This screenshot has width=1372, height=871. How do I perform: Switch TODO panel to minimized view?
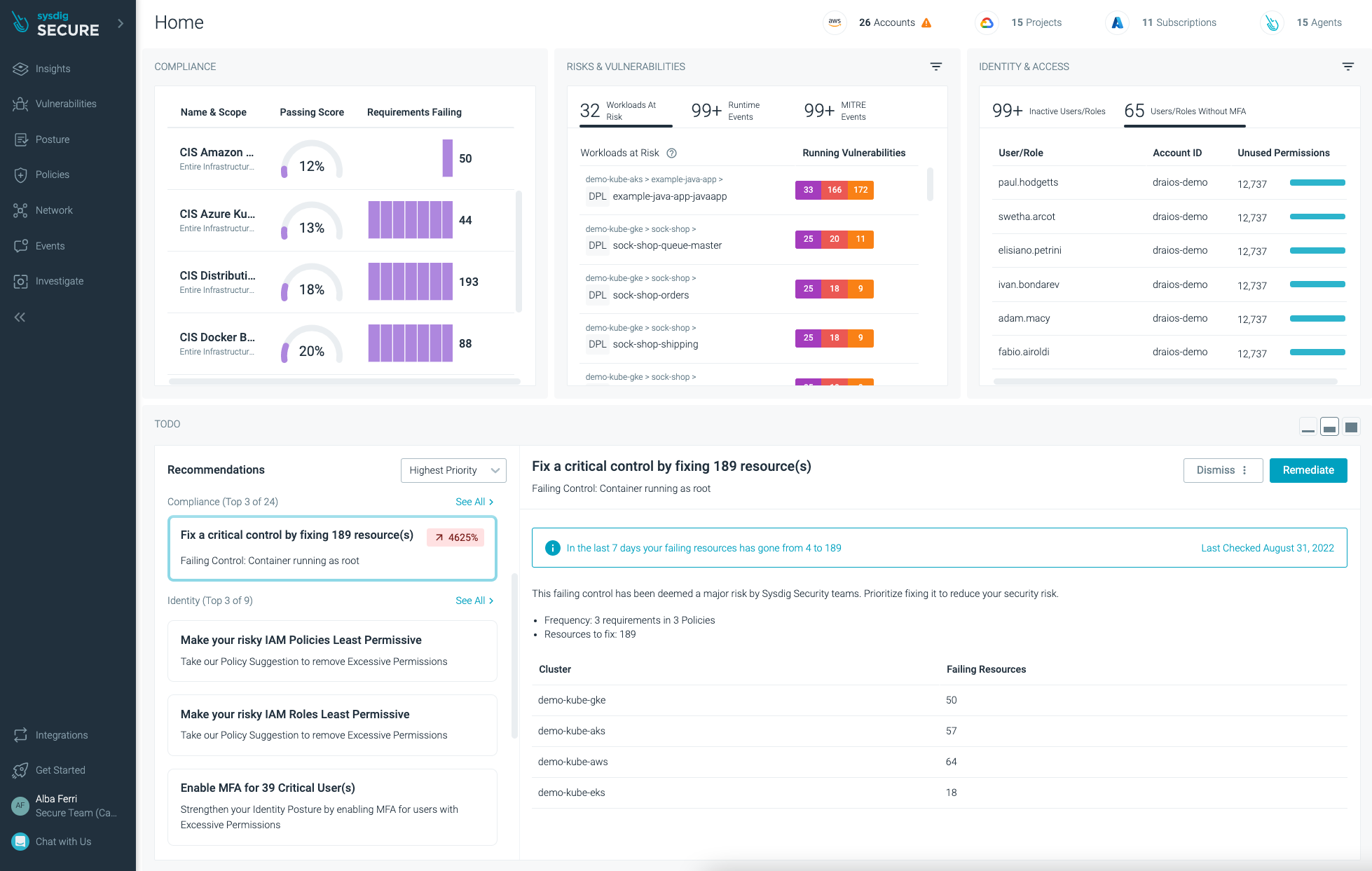pos(1308,427)
